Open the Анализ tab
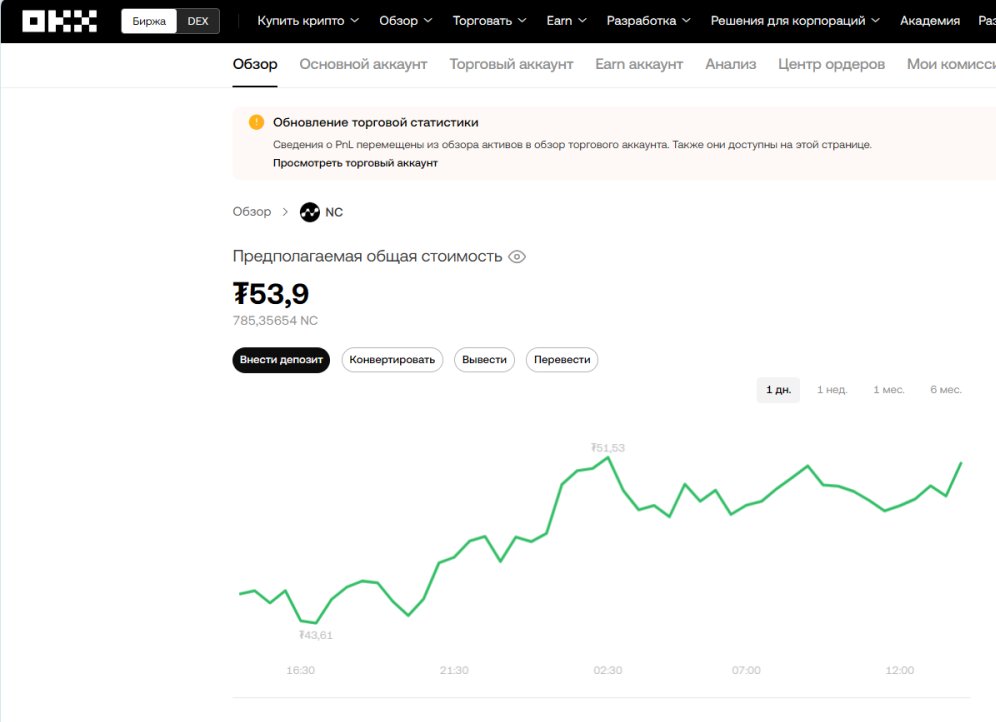The image size is (996, 722). [730, 64]
